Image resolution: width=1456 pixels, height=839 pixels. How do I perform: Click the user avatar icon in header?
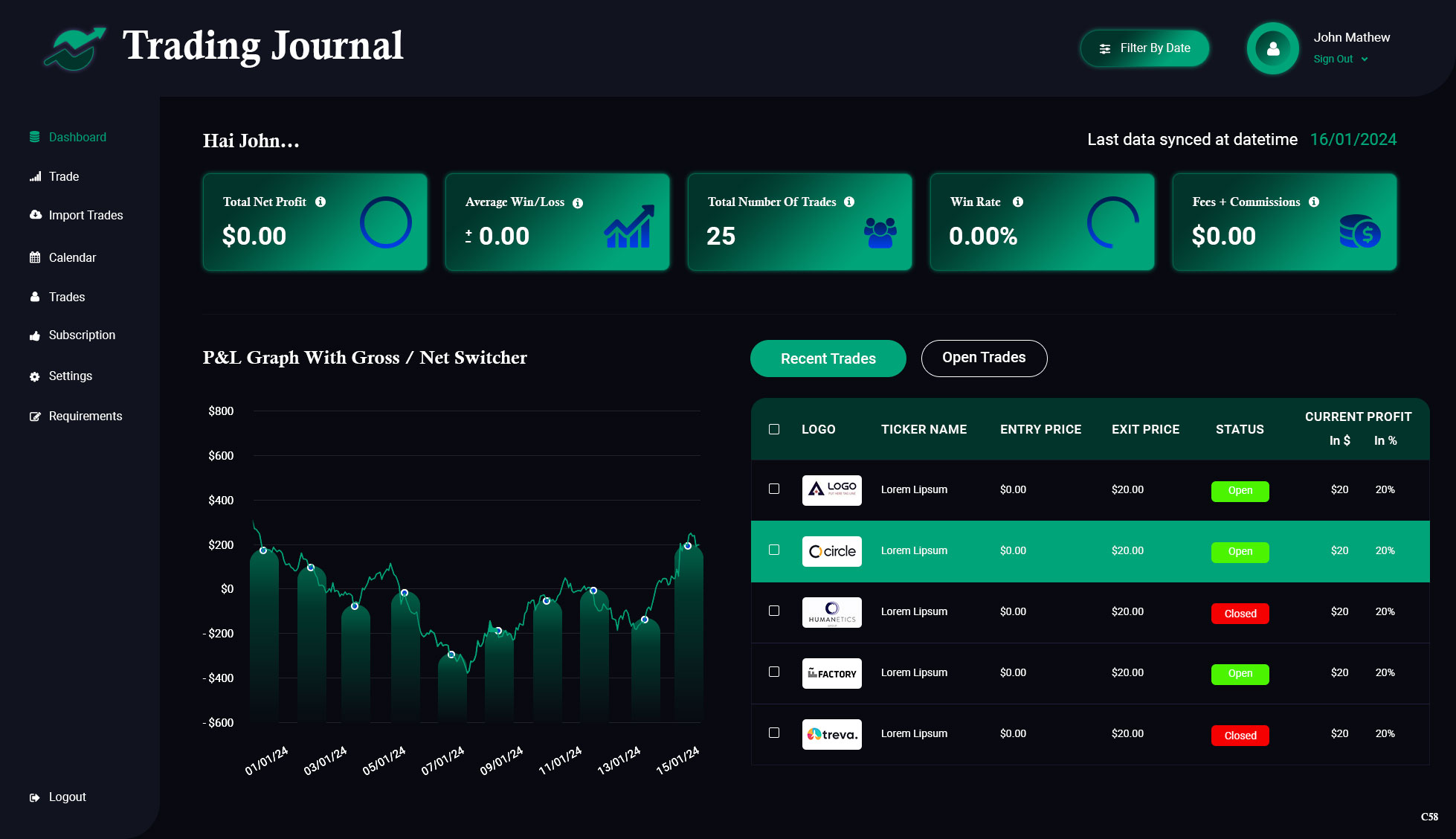1272,49
